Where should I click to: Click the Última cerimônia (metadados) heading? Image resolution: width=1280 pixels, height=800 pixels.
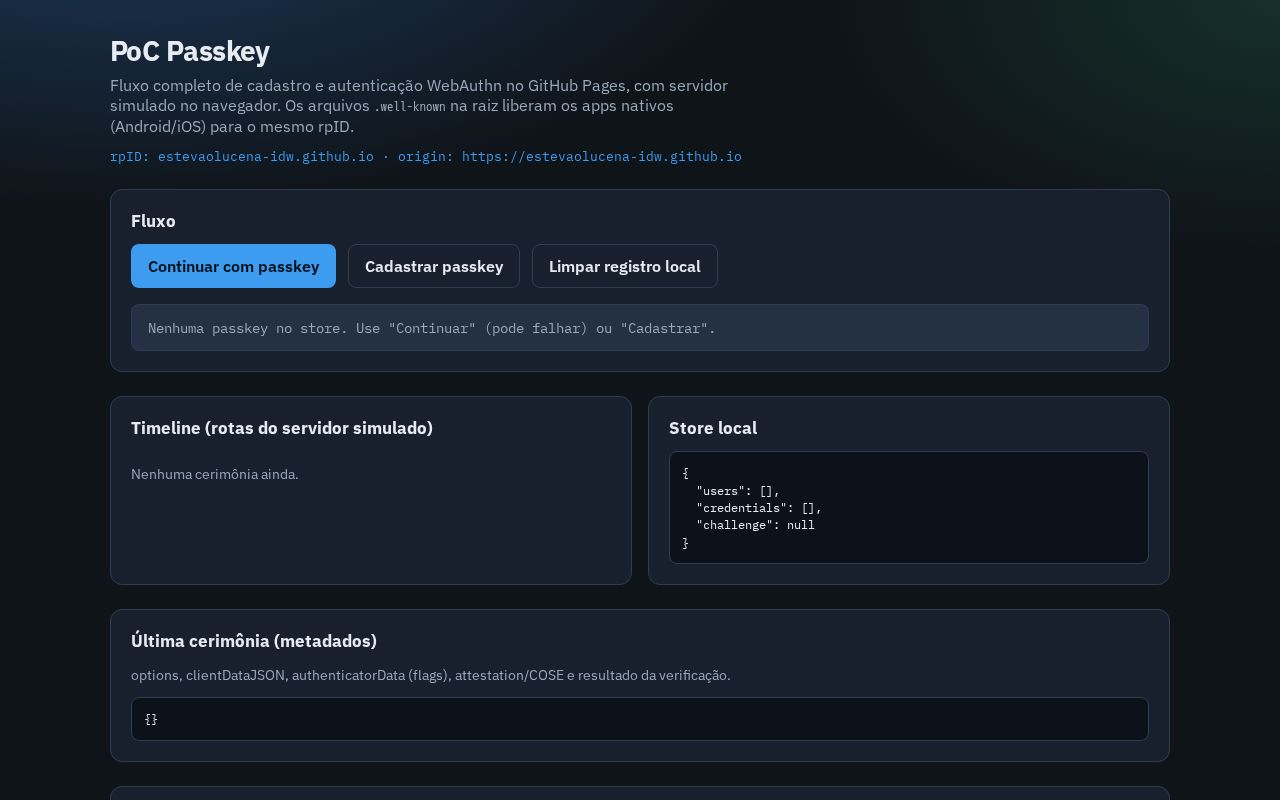tap(254, 641)
